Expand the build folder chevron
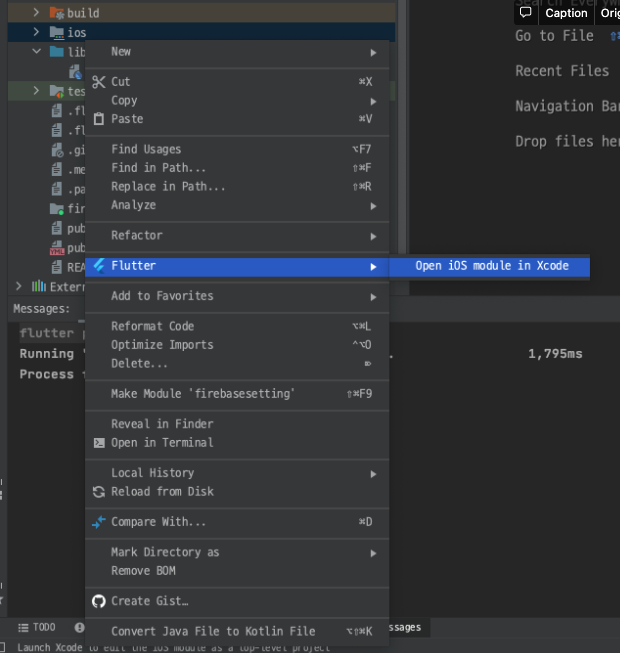 (36, 12)
